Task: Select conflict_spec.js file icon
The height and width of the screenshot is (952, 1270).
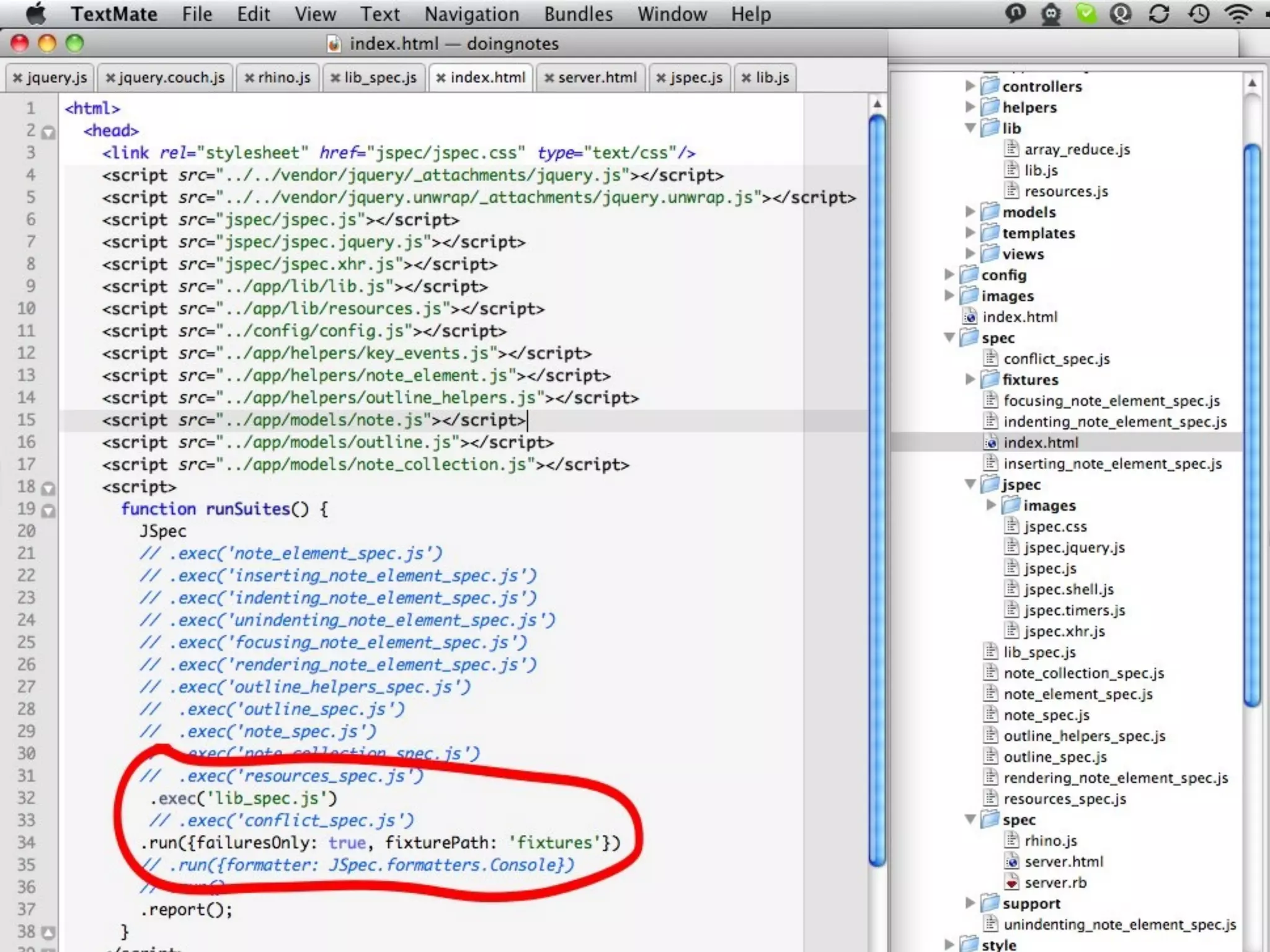Action: (991, 358)
